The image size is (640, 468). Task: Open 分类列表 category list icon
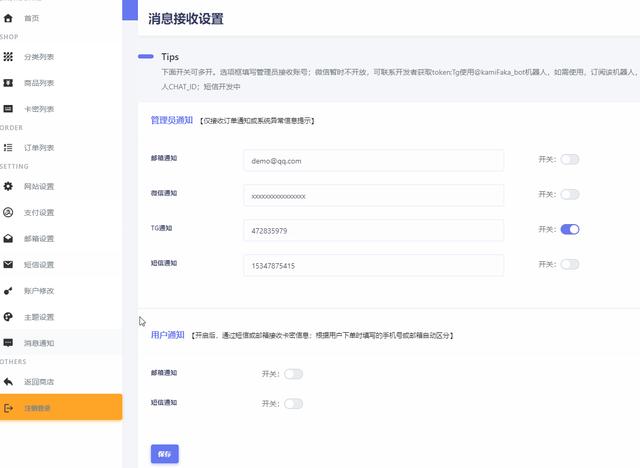click(x=8, y=57)
